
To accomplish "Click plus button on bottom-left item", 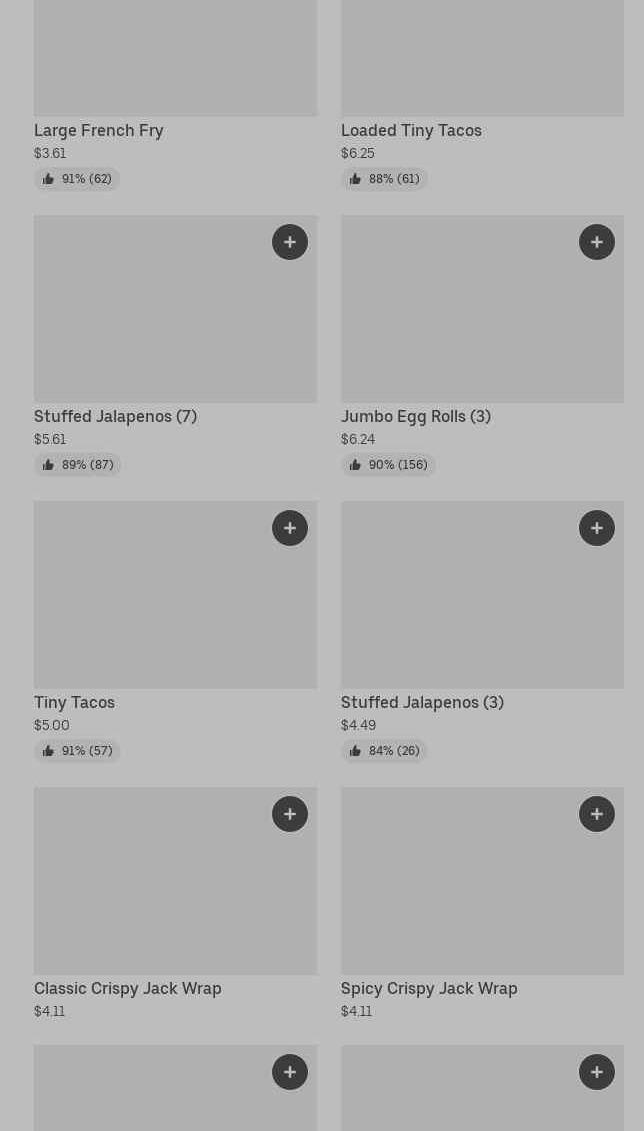I will (x=290, y=1072).
